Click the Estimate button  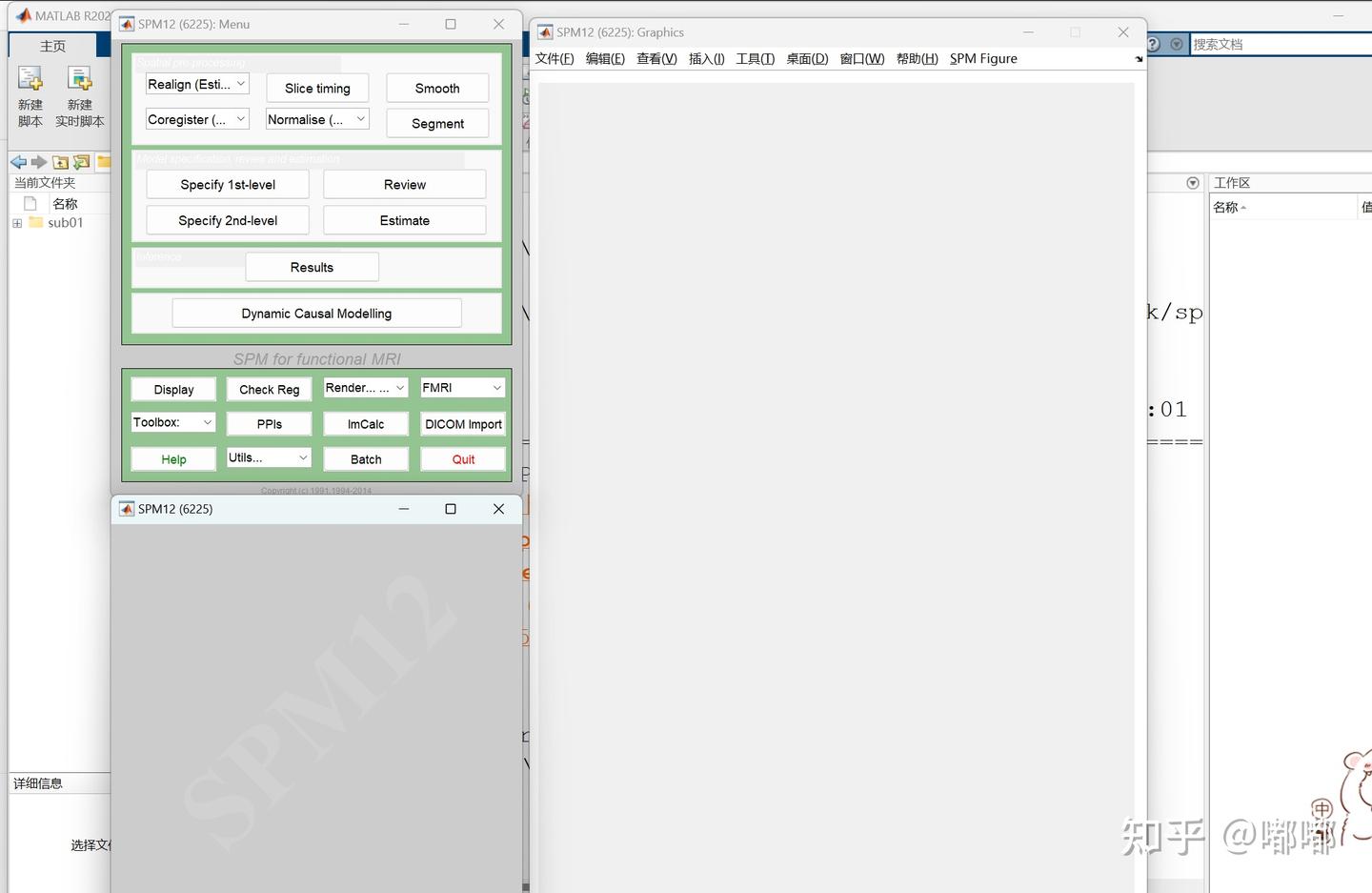pos(405,221)
